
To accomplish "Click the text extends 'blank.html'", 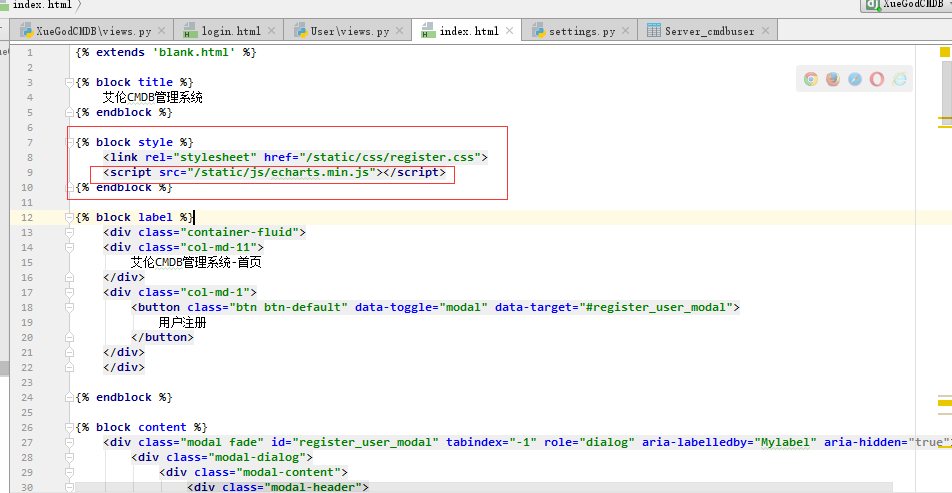I will (x=166, y=52).
